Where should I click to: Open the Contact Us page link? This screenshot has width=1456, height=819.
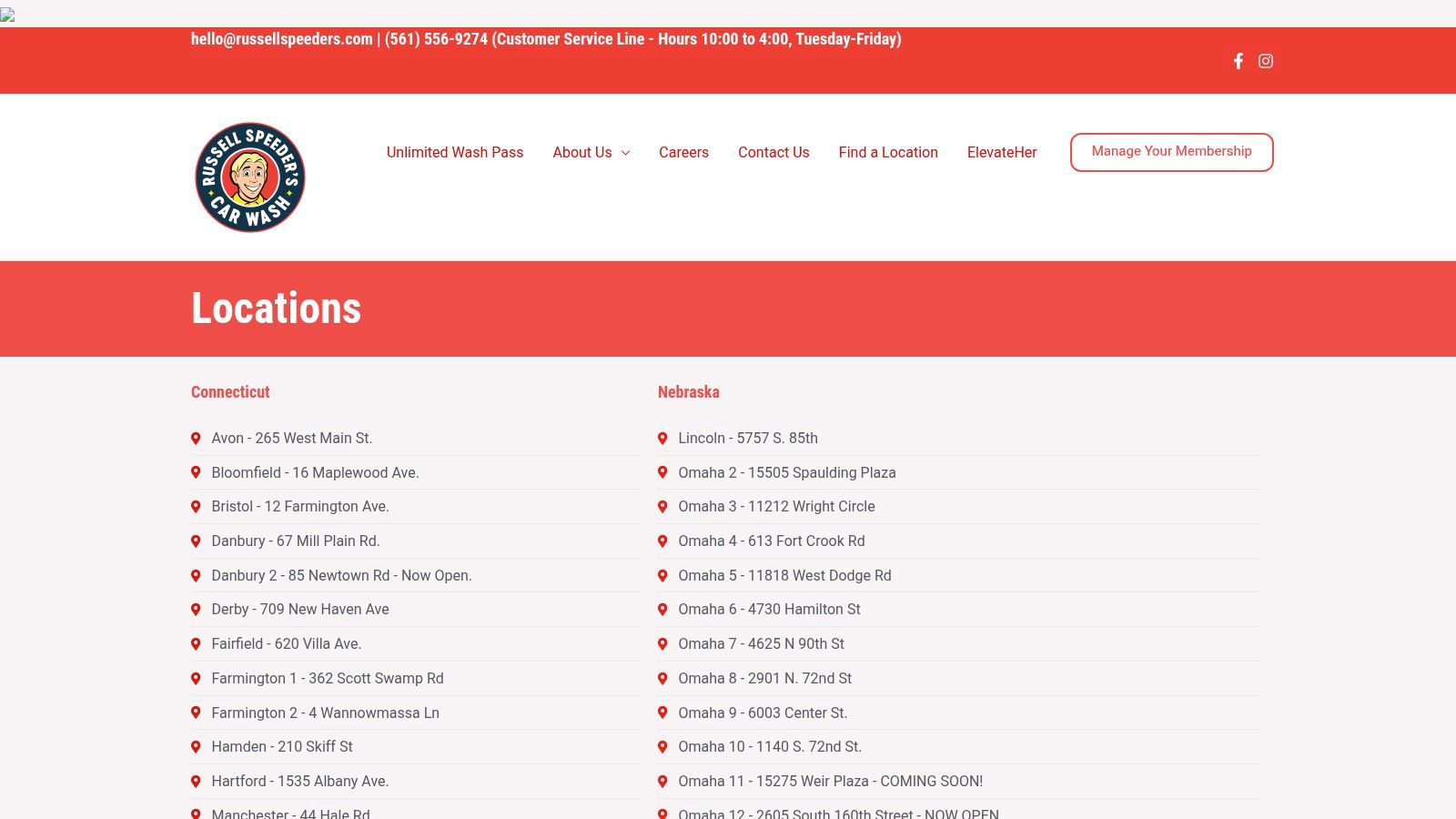coord(773,152)
